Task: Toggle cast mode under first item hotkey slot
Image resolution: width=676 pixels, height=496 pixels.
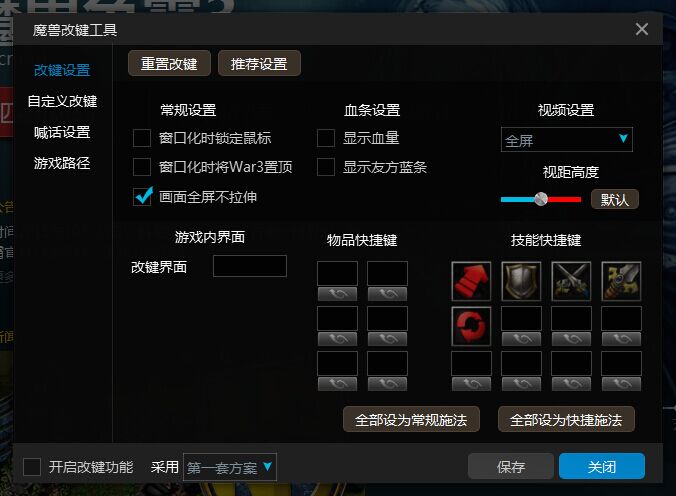Action: [337, 294]
